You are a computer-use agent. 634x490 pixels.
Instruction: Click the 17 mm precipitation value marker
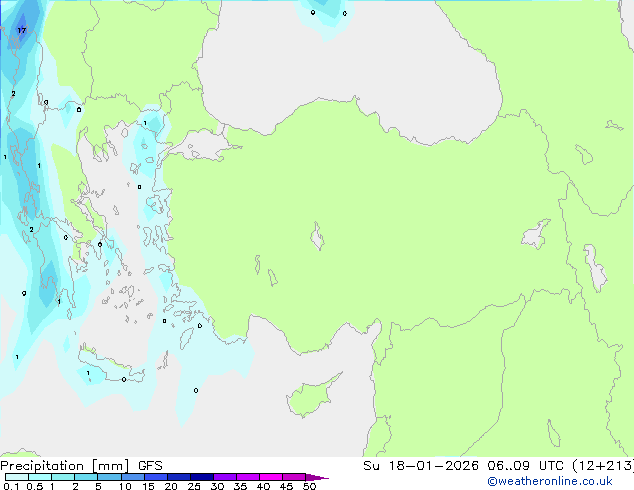tap(22, 31)
